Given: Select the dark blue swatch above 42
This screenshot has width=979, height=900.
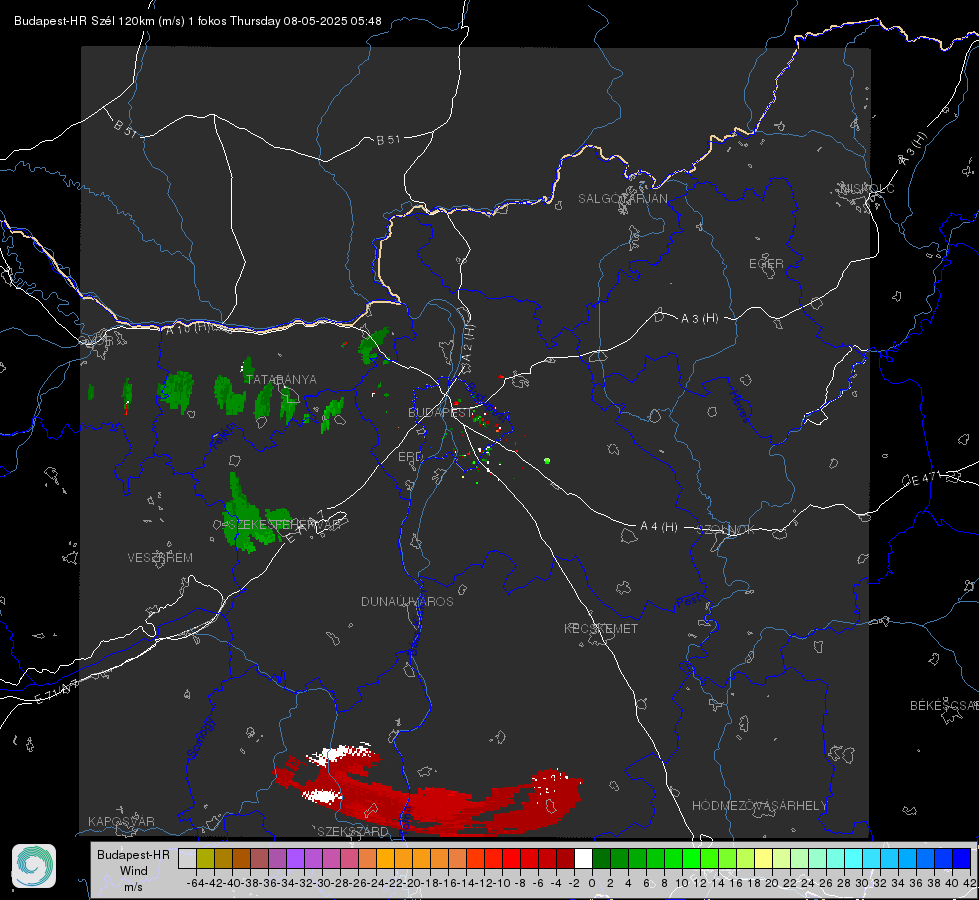Looking at the screenshot, I should click(962, 859).
